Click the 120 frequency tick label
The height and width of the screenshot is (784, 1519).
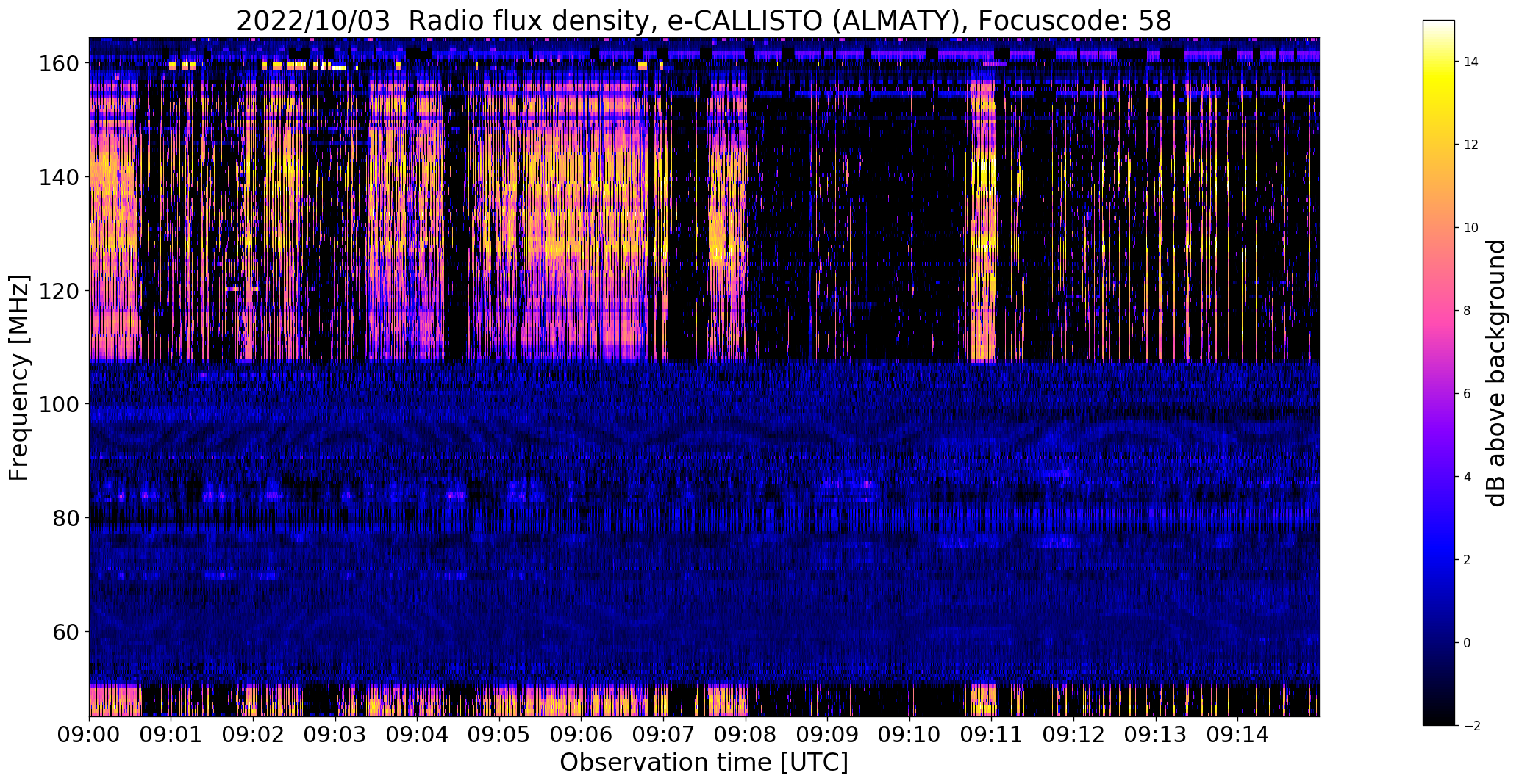point(59,291)
